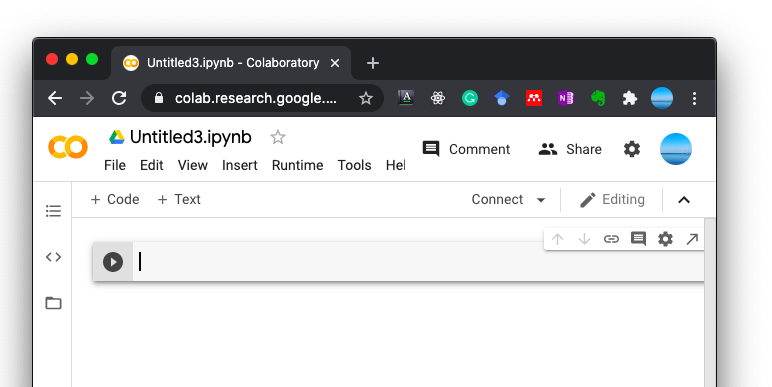Screen dimensions: 772x387
Task: Run the code cell
Action: (x=113, y=261)
